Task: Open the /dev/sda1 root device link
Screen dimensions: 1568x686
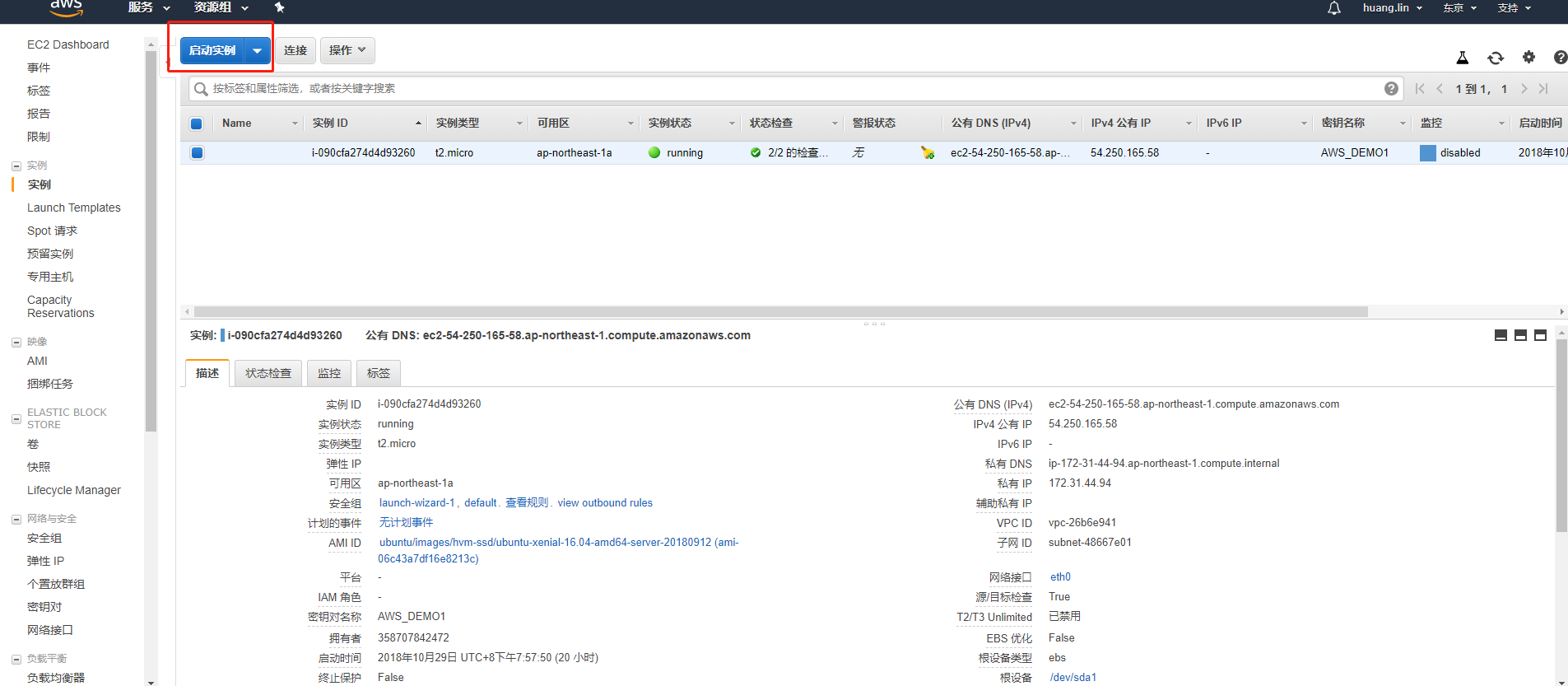Action: [x=1072, y=677]
